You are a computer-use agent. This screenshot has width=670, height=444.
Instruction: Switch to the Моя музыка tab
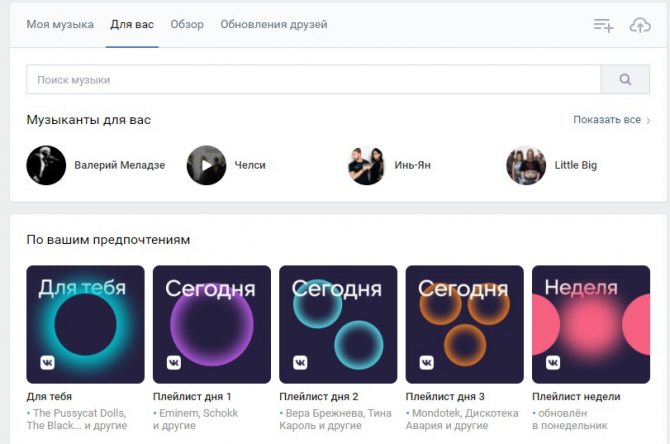point(60,24)
